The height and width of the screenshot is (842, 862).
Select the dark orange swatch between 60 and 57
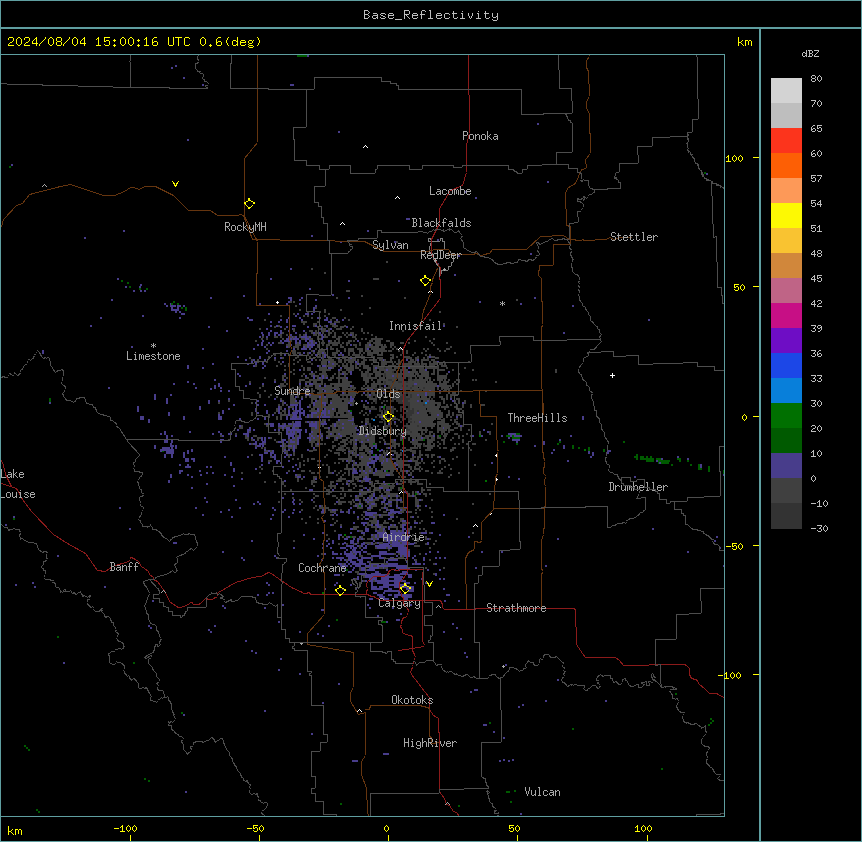(786, 165)
